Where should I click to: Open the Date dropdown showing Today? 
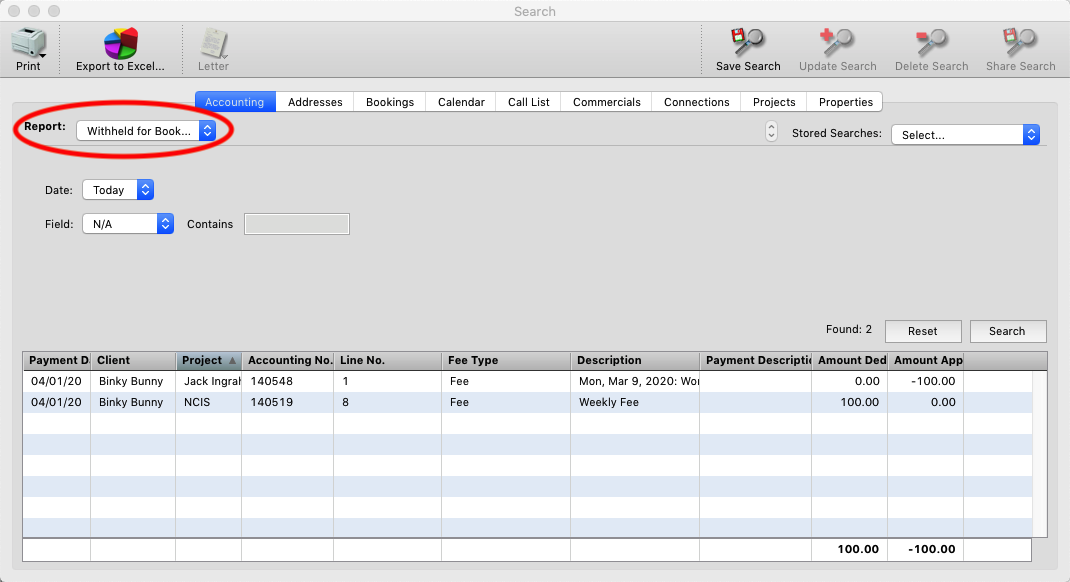pyautogui.click(x=118, y=190)
